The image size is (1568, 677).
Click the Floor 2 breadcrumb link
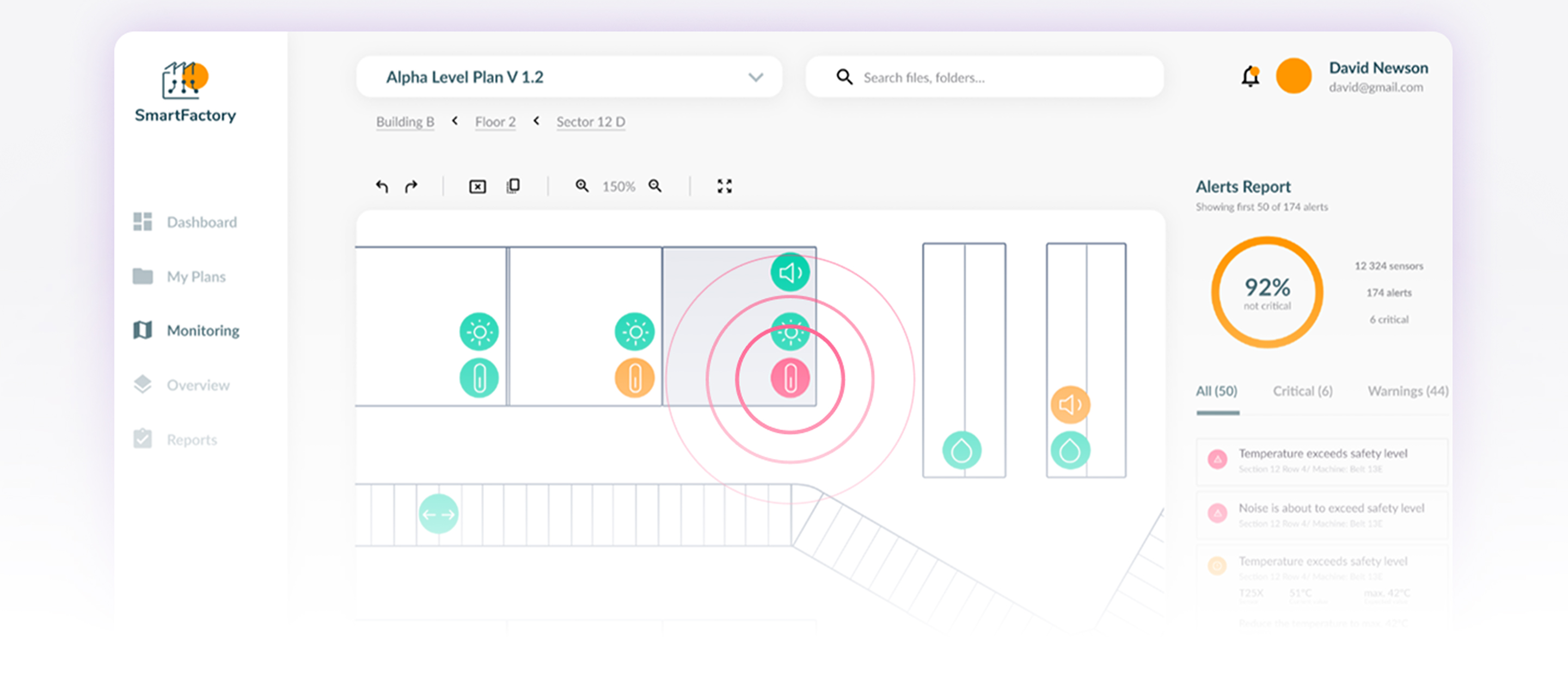click(x=495, y=122)
